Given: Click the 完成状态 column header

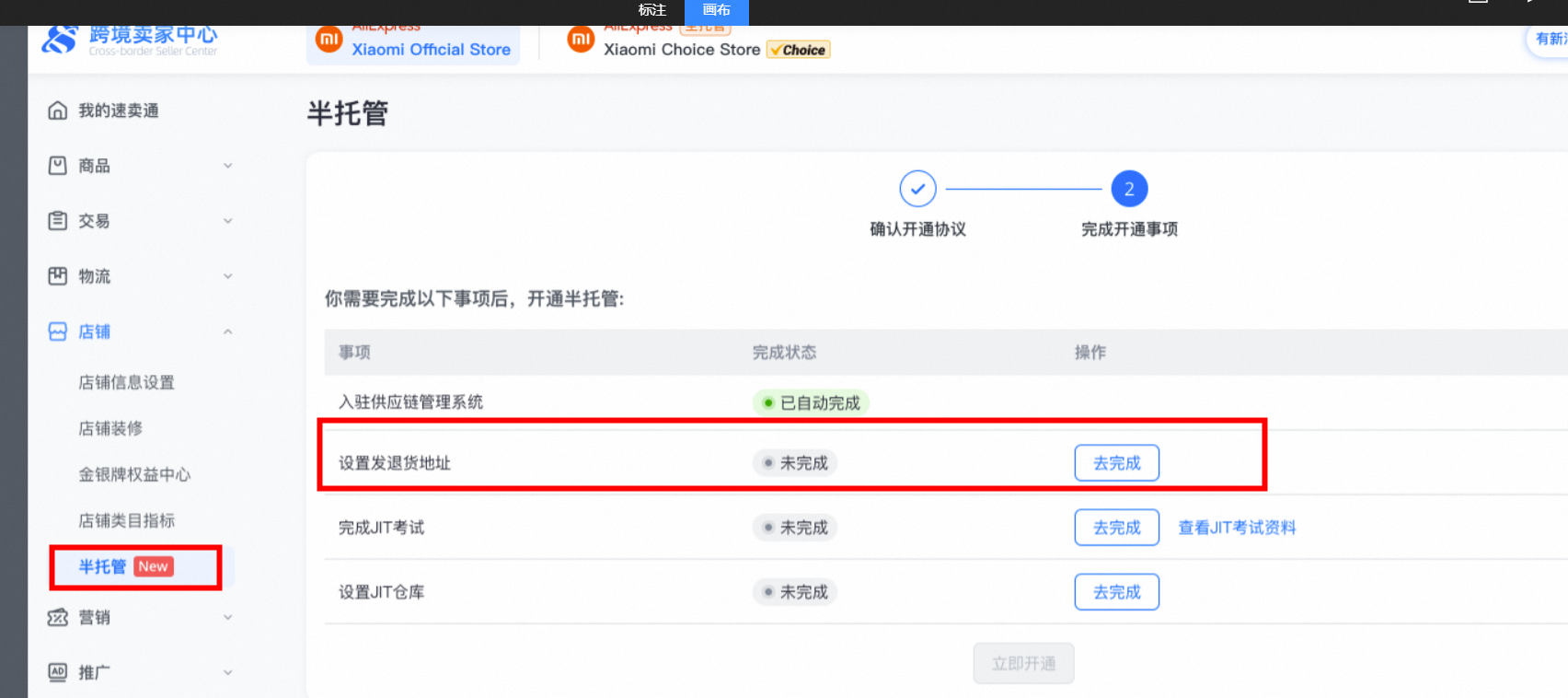Looking at the screenshot, I should pyautogui.click(x=784, y=352).
